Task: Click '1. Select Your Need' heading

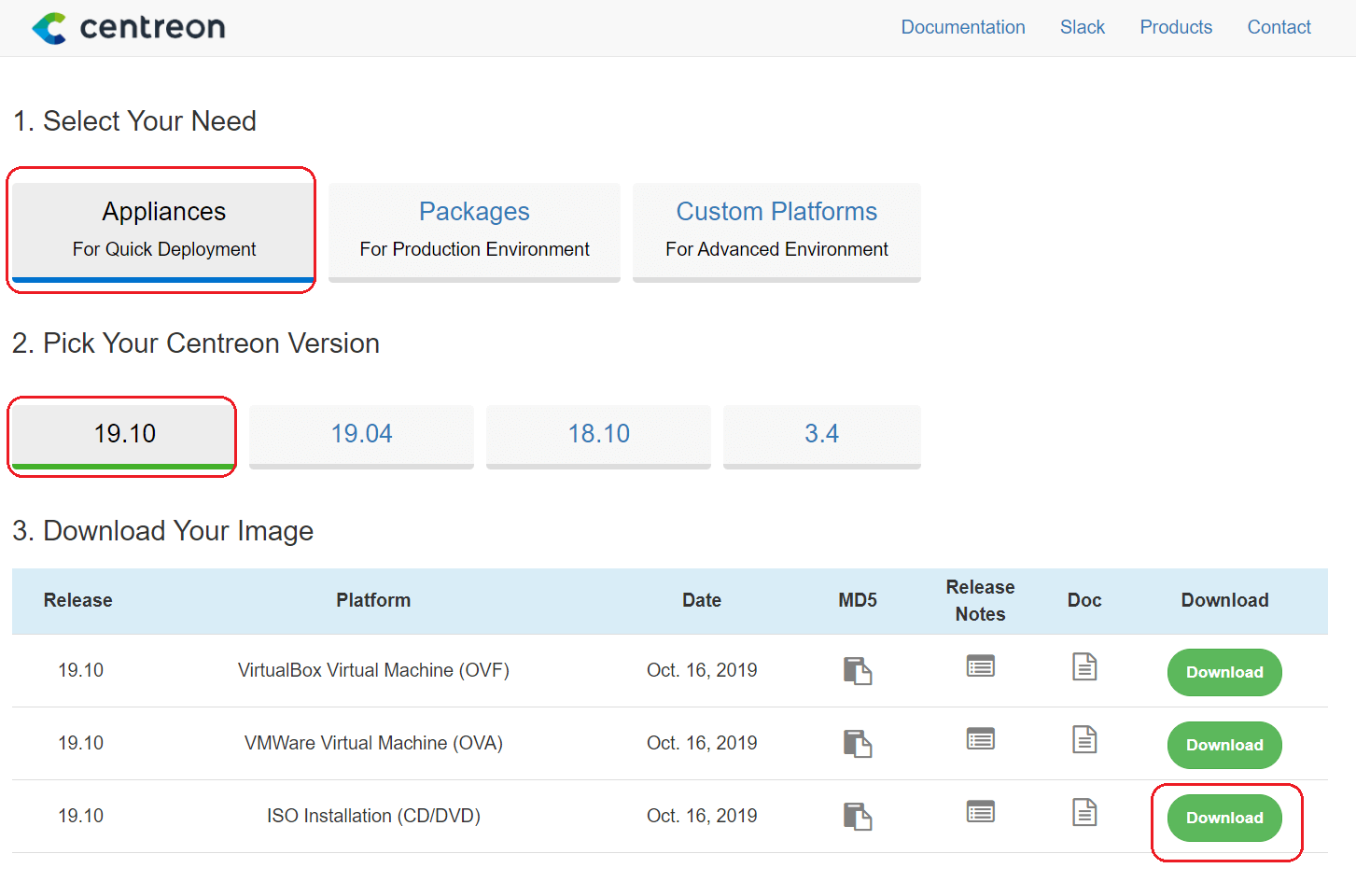Action: point(134,121)
